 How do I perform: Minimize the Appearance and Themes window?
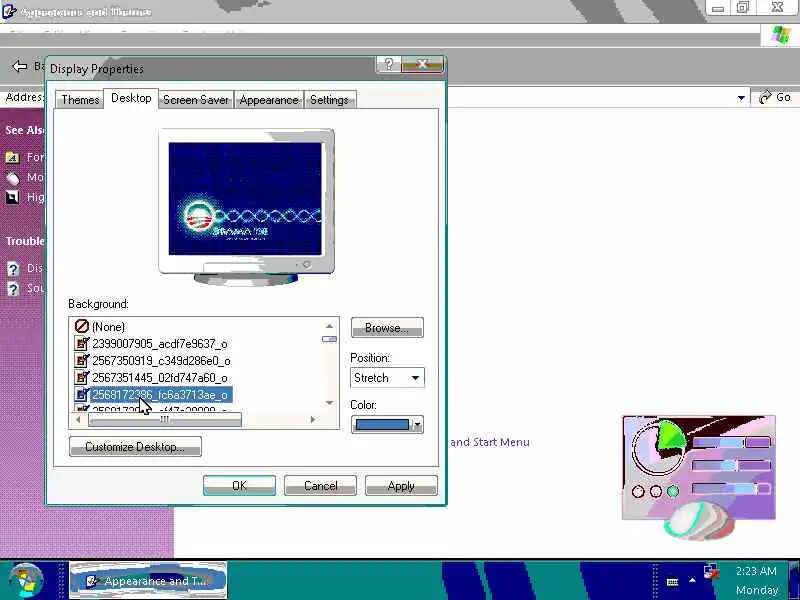click(x=718, y=8)
